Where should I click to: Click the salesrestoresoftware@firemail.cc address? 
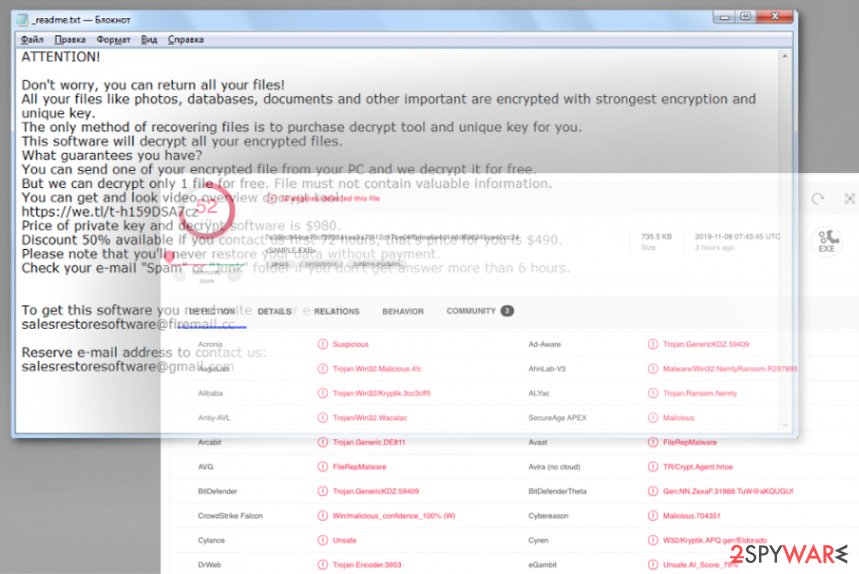tap(128, 324)
